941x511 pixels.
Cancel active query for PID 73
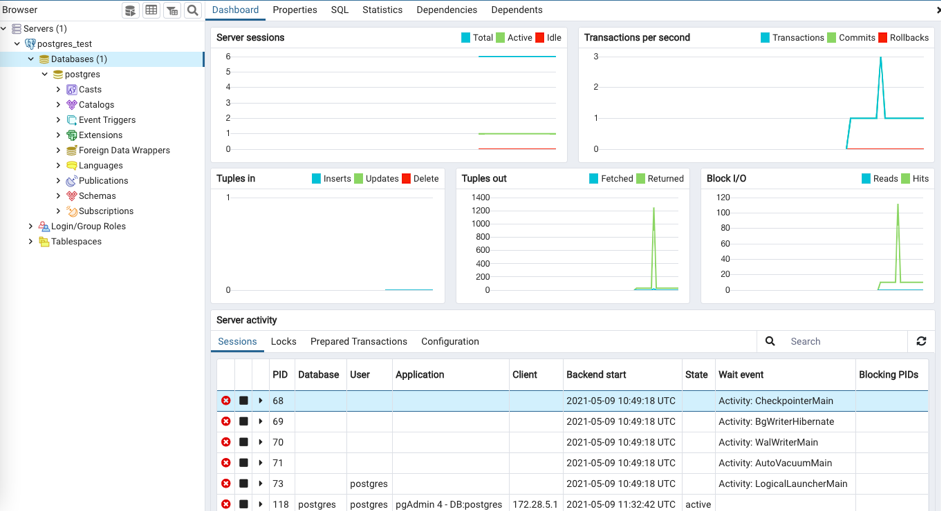point(244,483)
